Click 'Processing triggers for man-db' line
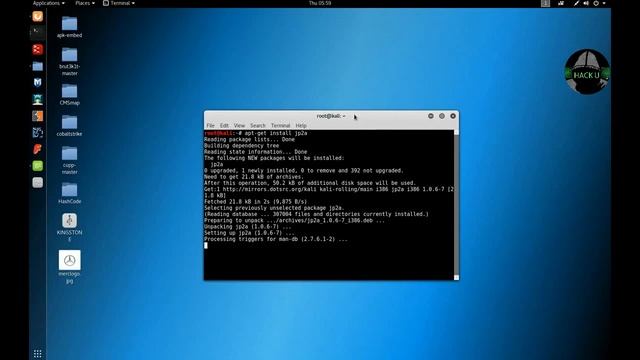640x360 pixels. [x=276, y=239]
